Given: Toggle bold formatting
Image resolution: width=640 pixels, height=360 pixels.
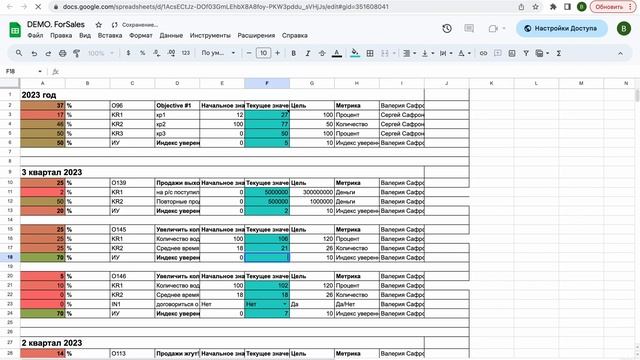Looking at the screenshot, I should click(x=293, y=53).
